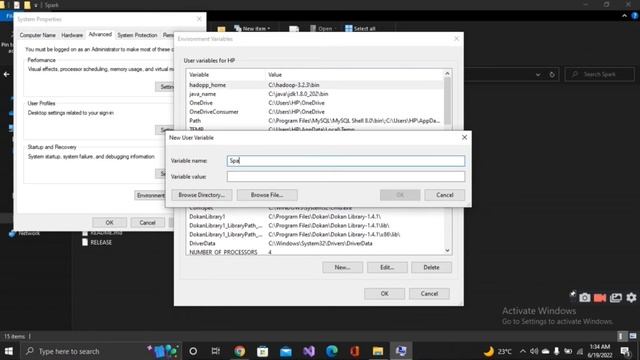
Task: Select the RELEASE file in Explorer
Action: point(97,242)
